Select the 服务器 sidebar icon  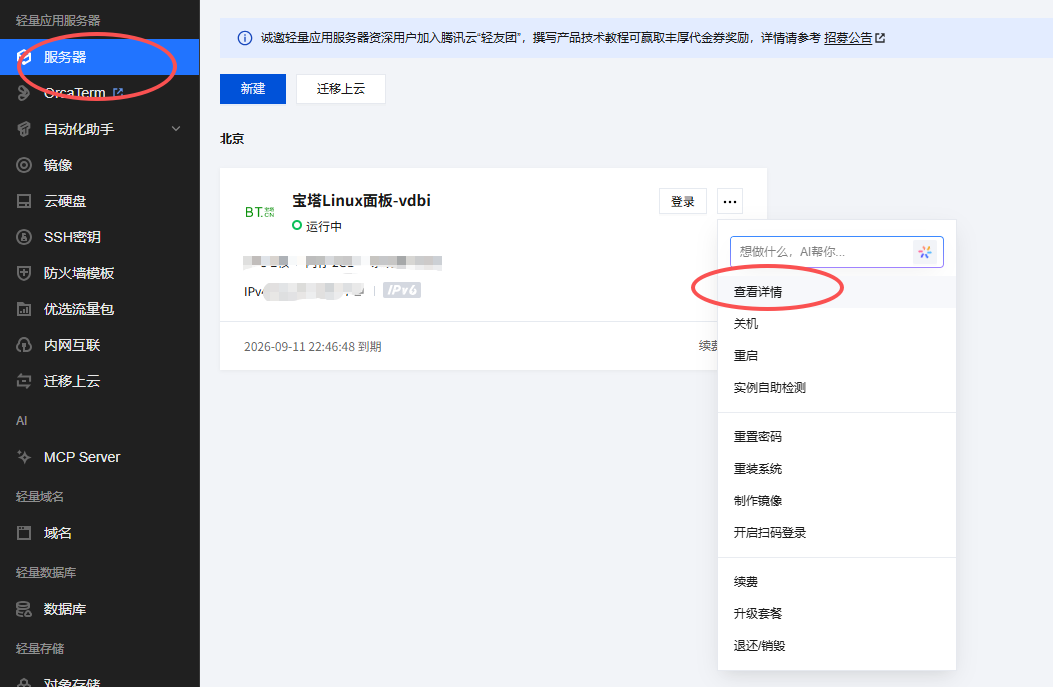24,57
